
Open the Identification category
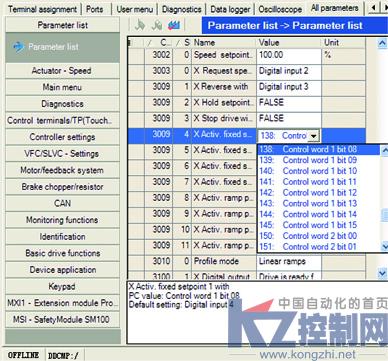(x=62, y=237)
